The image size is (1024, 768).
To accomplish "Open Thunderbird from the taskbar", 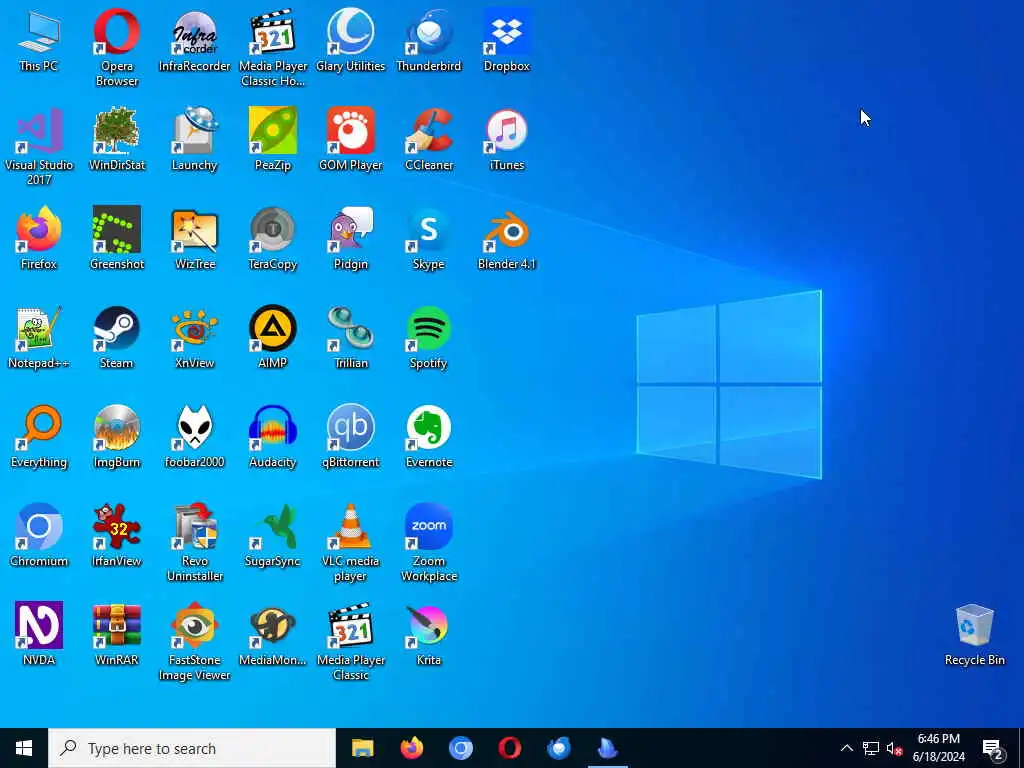I will pyautogui.click(x=558, y=748).
